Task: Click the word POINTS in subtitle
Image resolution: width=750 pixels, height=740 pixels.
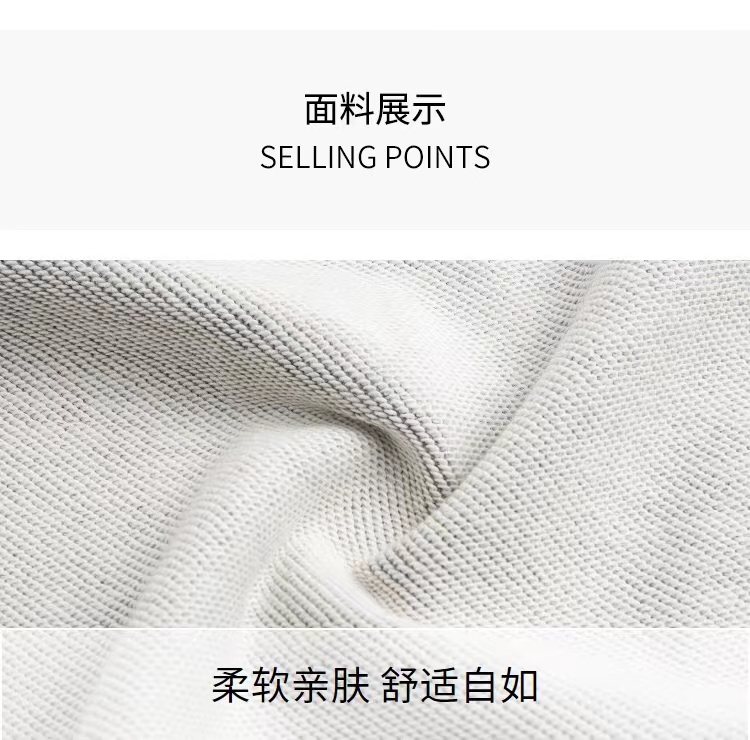Action: tap(438, 157)
